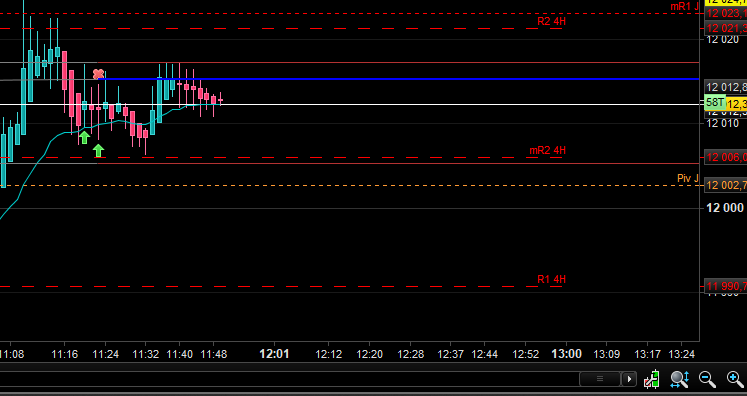Click the 12:37 time axis label
This screenshot has width=747, height=396.
pos(450,354)
